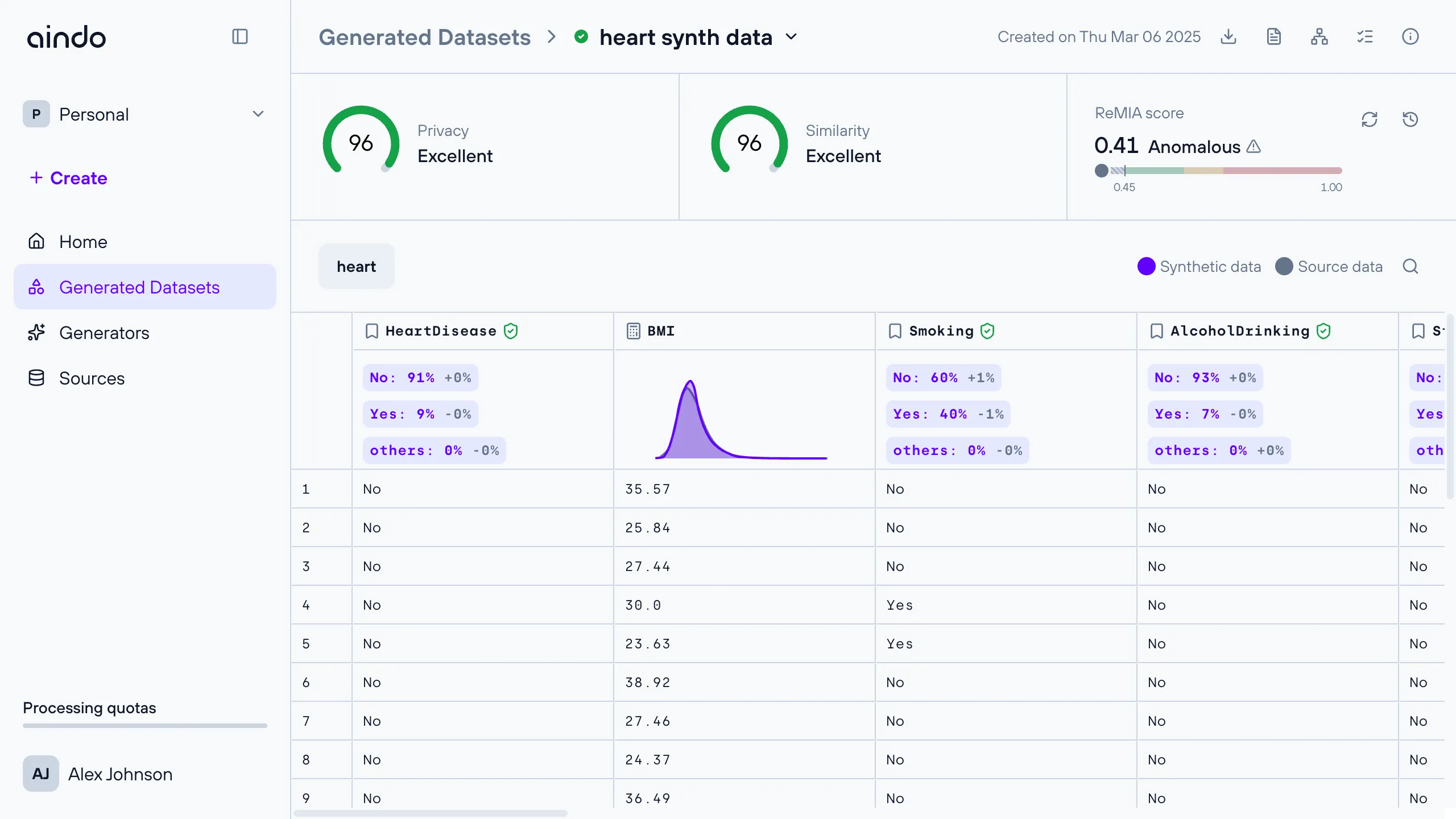
Task: Open the checklist tasks icon
Action: click(x=1365, y=37)
